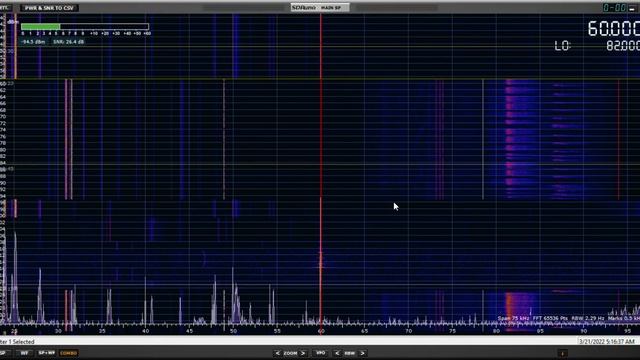Select the COMBO display mode
Image resolution: width=640 pixels, height=360 pixels.
tap(69, 353)
